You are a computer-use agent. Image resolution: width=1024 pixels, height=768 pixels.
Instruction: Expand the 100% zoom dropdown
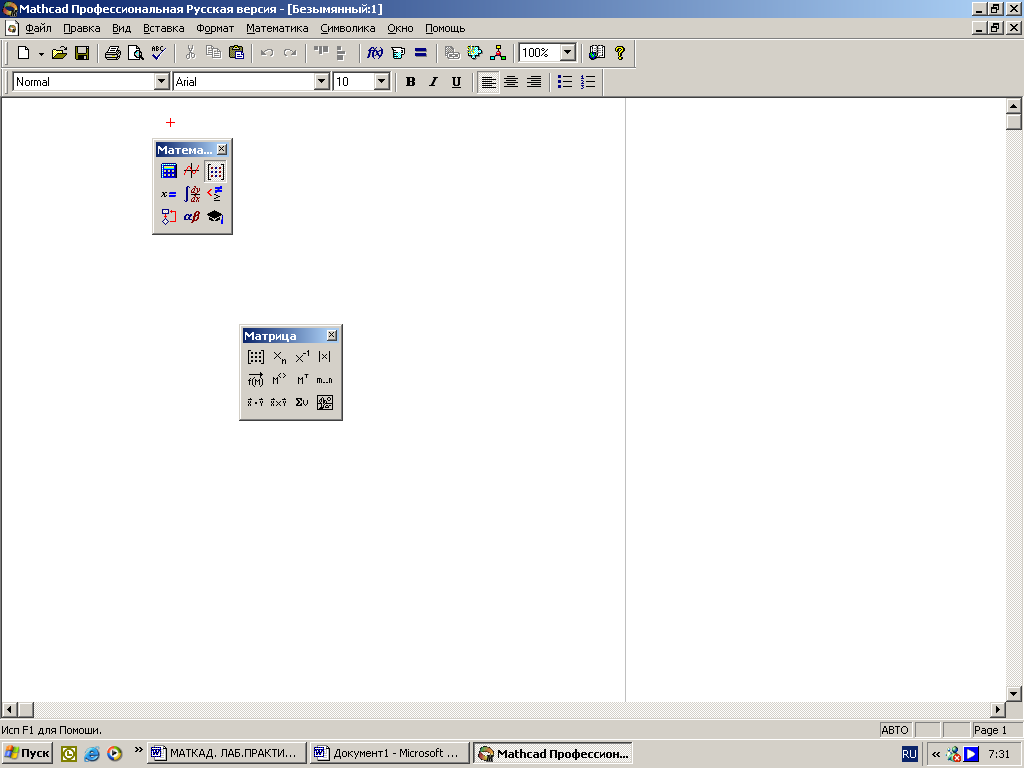(568, 53)
